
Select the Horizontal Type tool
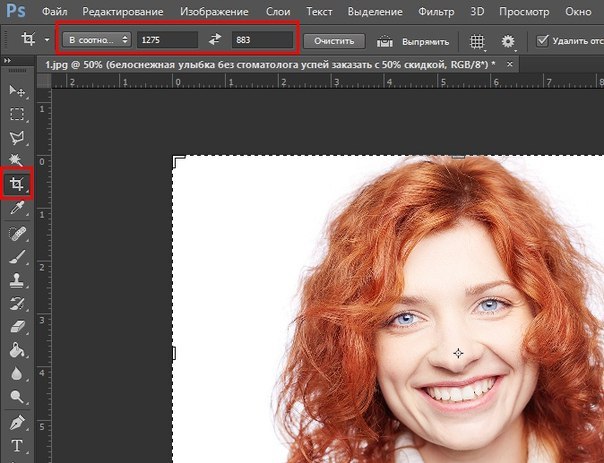[17, 445]
